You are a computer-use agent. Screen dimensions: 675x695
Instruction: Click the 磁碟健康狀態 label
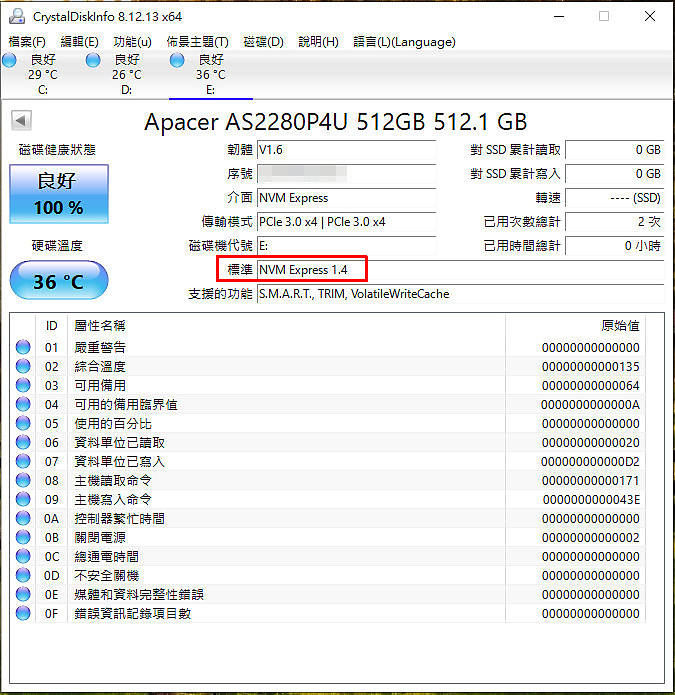click(x=57, y=150)
